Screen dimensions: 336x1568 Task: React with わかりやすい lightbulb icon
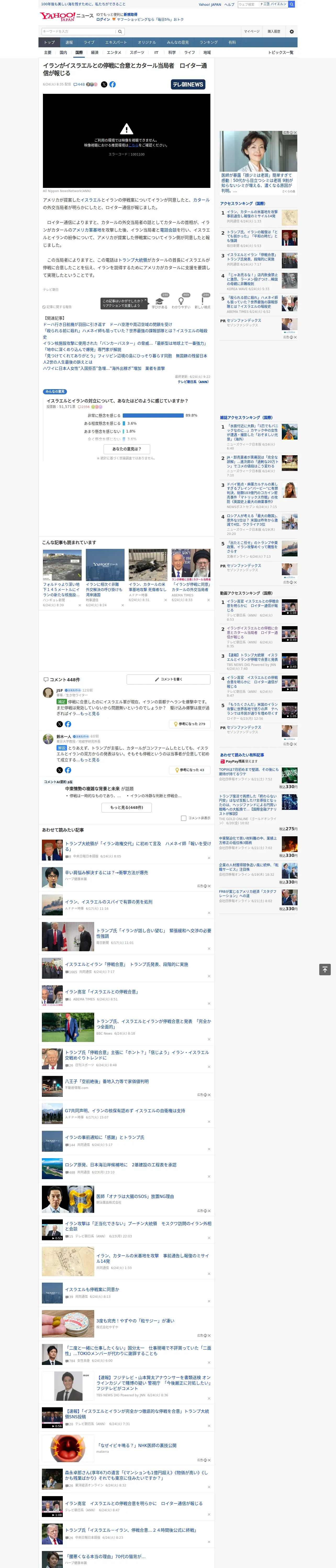[x=181, y=301]
